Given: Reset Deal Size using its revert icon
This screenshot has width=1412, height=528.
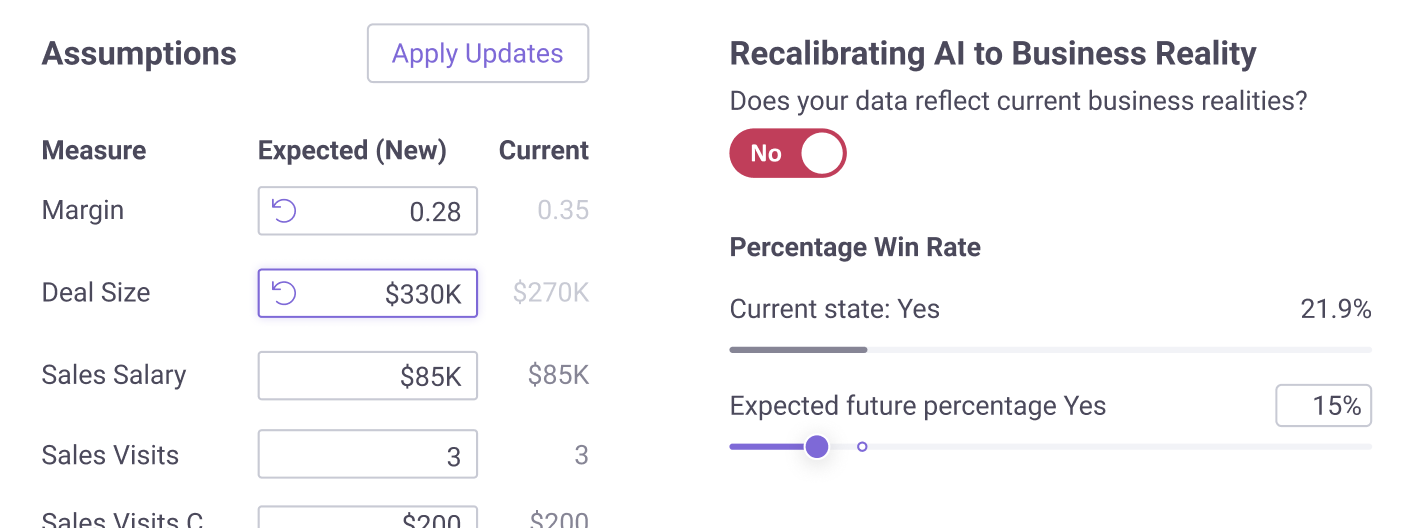Looking at the screenshot, I should 285,293.
